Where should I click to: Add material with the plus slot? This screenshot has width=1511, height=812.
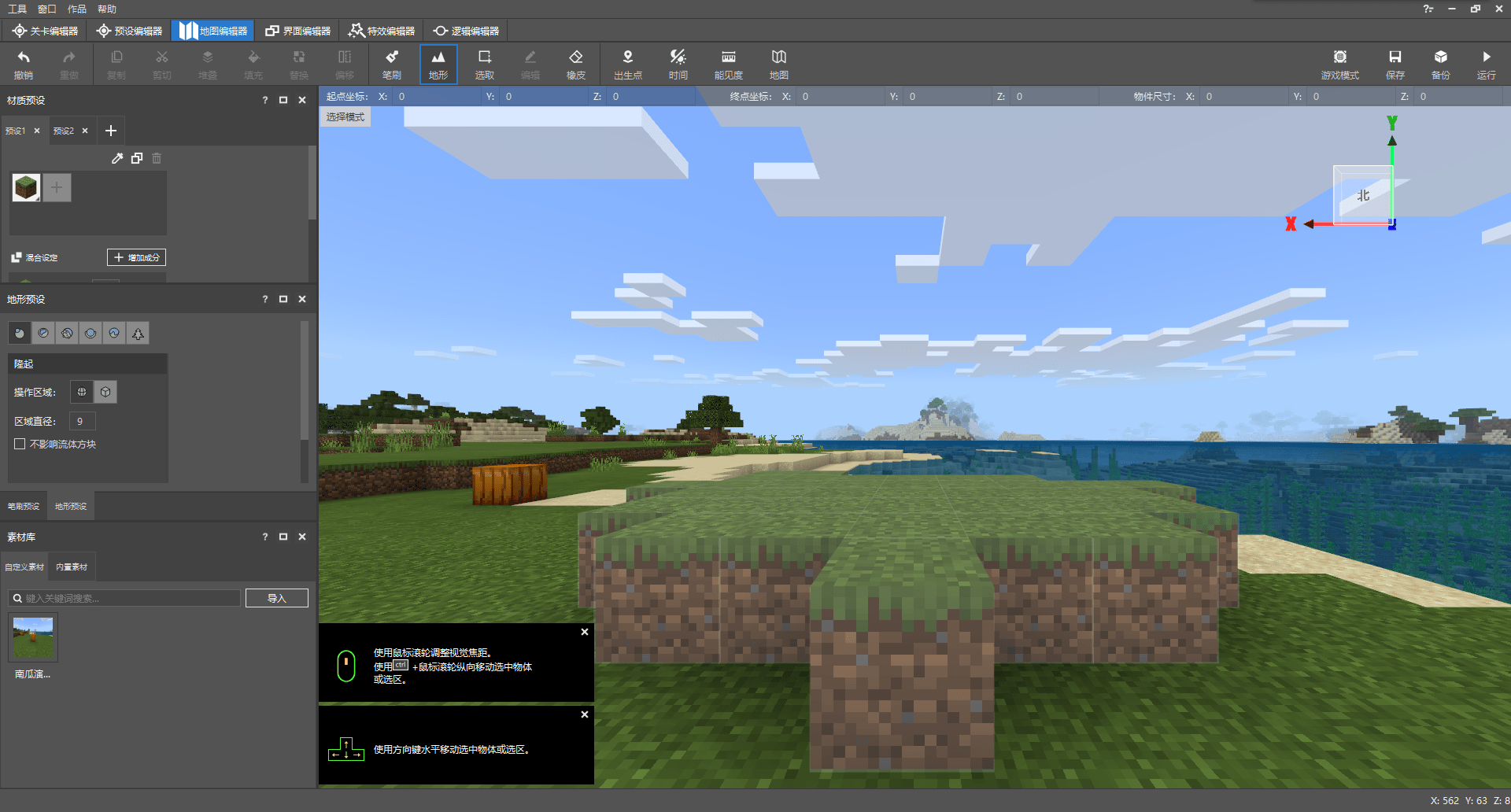57,187
